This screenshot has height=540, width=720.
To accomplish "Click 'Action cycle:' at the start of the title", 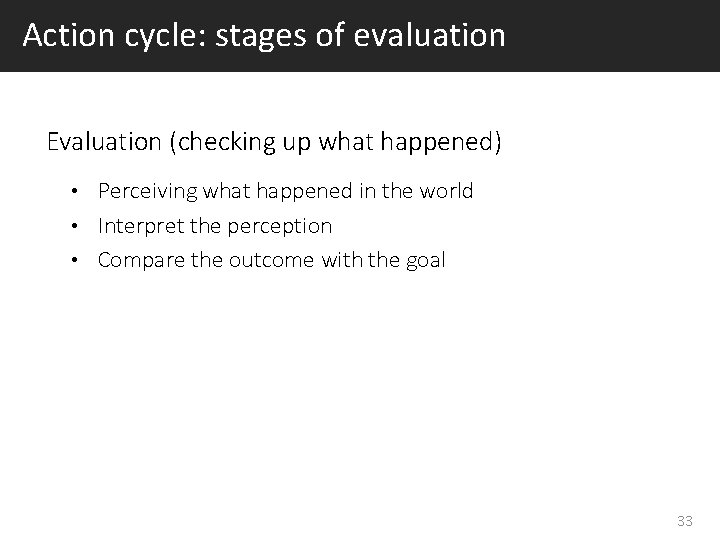I will coord(112,36).
